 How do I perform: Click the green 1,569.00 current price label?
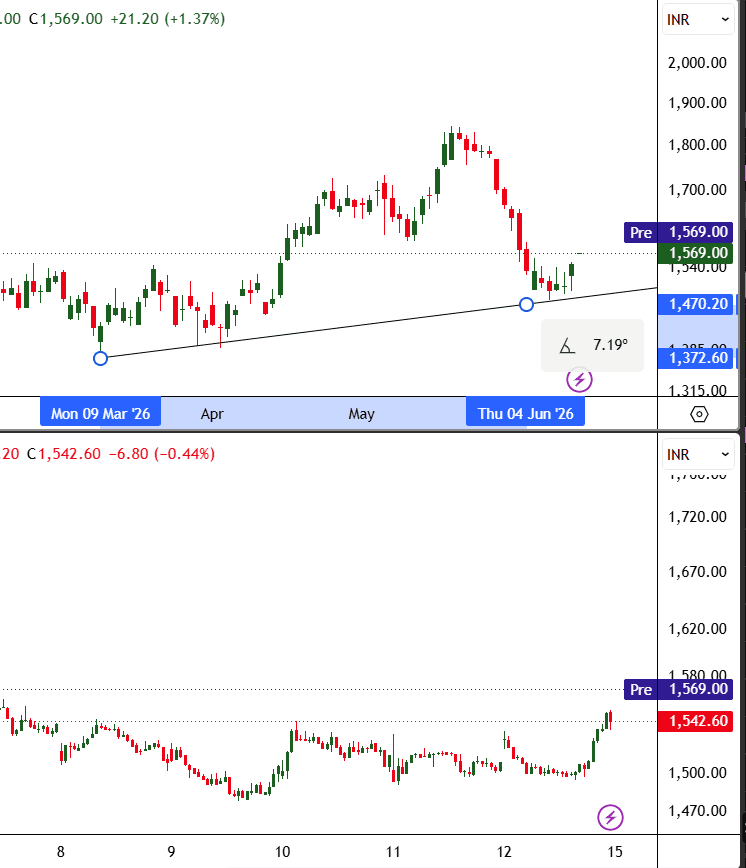[696, 253]
